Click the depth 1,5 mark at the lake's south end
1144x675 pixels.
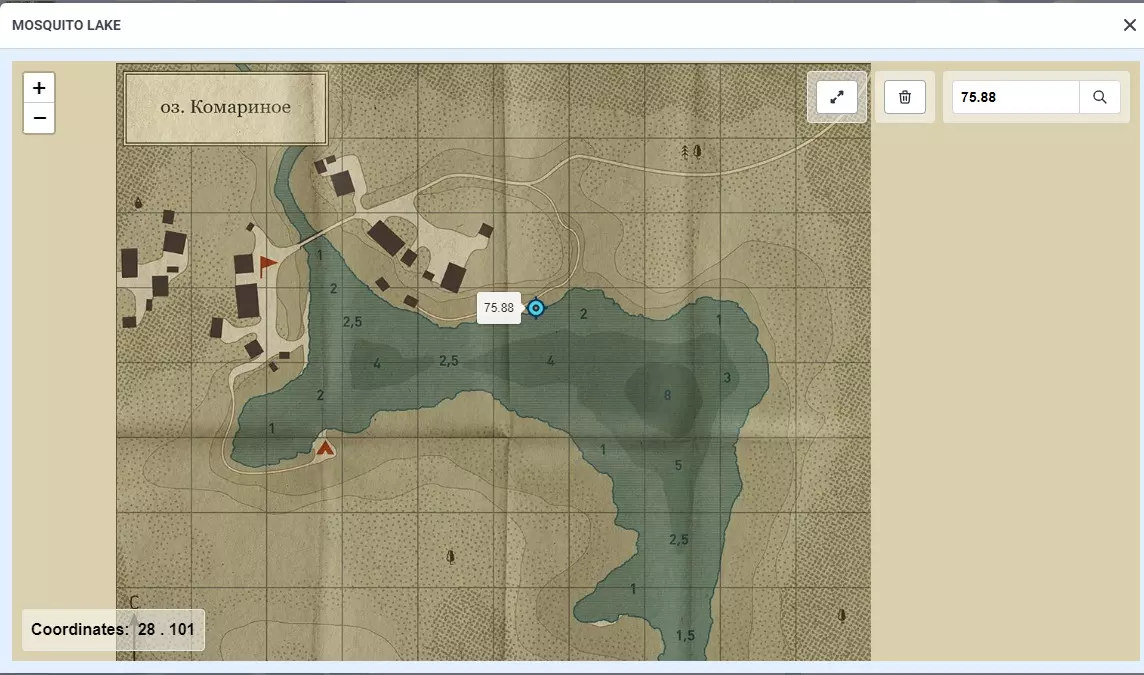(x=685, y=636)
